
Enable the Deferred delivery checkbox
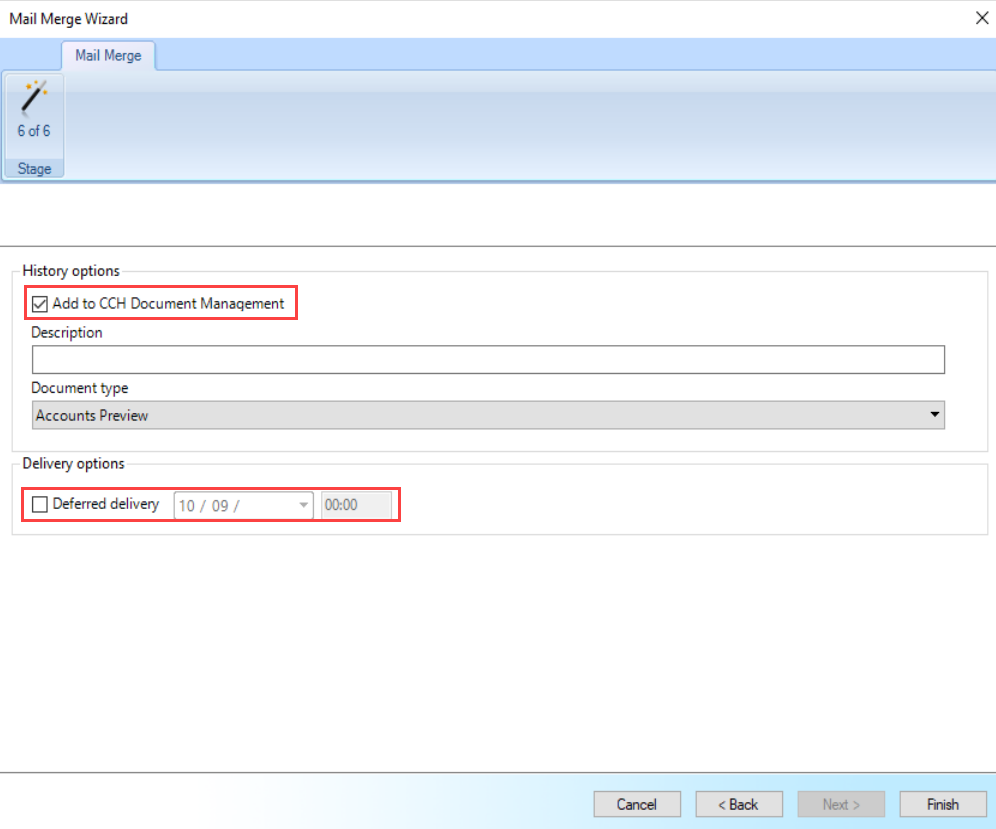[40, 504]
